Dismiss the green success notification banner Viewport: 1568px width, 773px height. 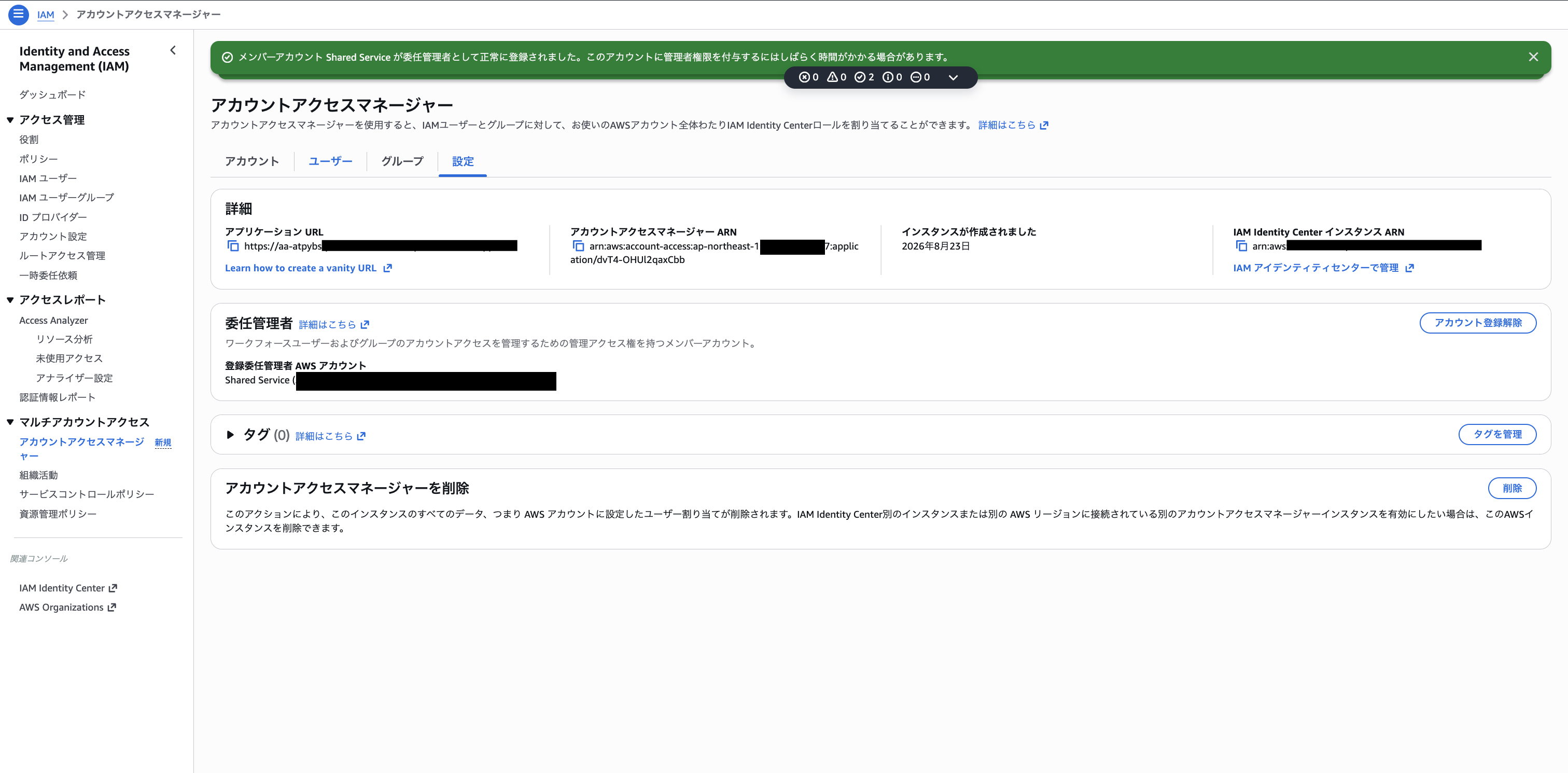[x=1533, y=57]
